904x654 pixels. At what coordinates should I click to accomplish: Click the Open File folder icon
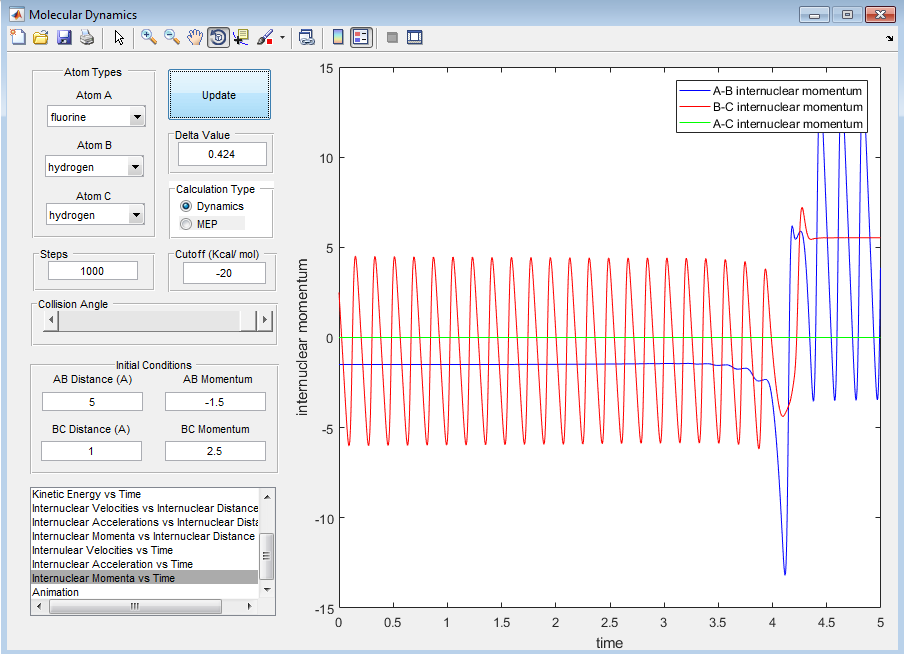(x=41, y=38)
